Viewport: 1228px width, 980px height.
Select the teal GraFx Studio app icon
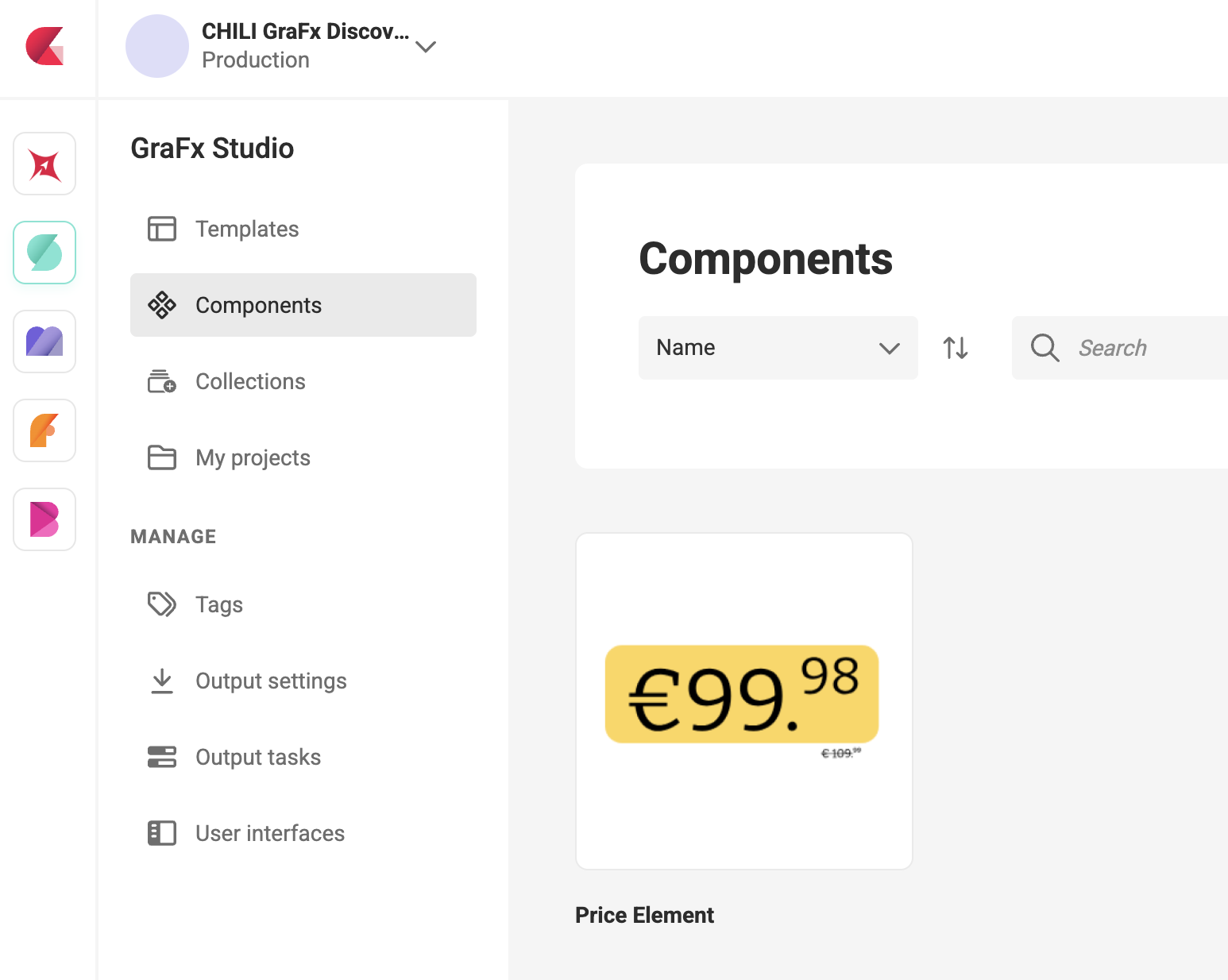coord(44,253)
